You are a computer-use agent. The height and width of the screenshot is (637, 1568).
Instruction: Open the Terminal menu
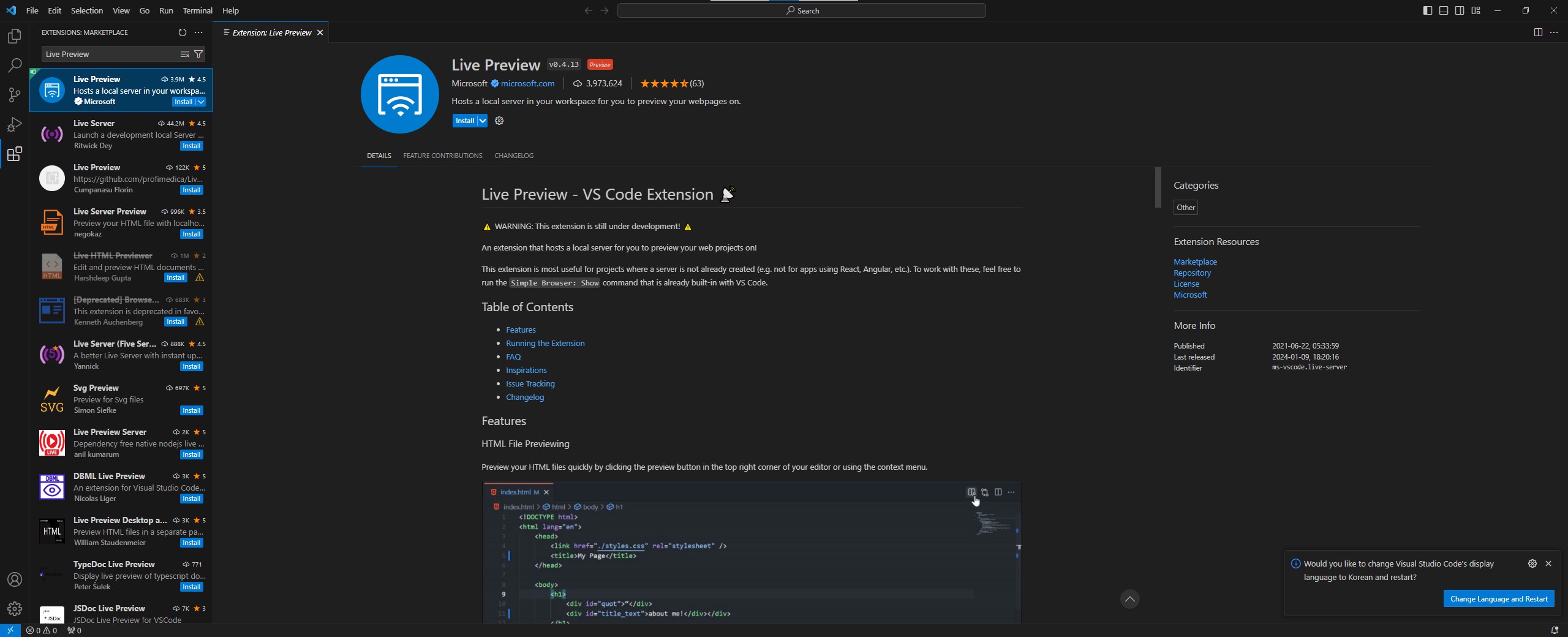(197, 10)
